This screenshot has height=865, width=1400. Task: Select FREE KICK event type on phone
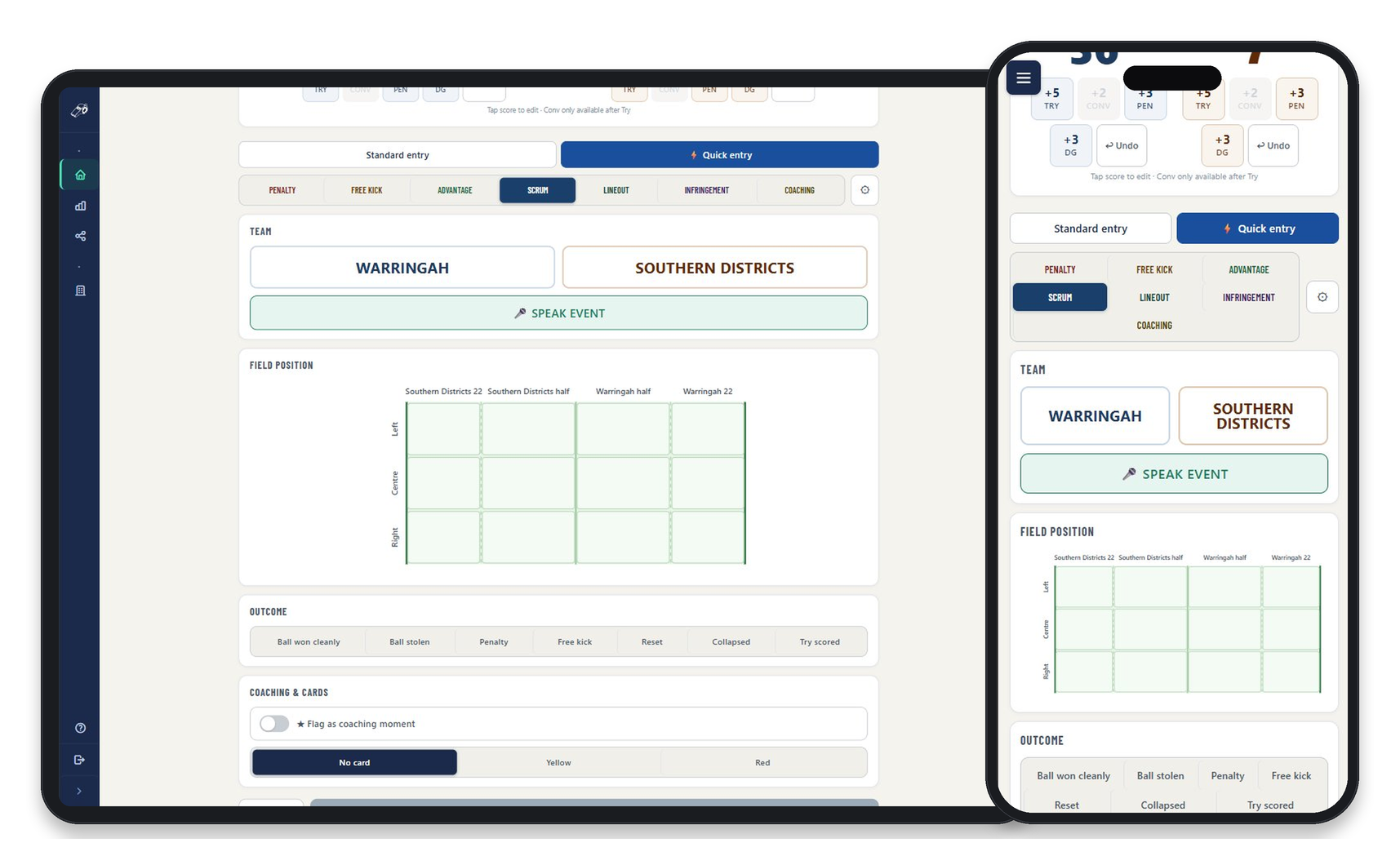(1154, 269)
